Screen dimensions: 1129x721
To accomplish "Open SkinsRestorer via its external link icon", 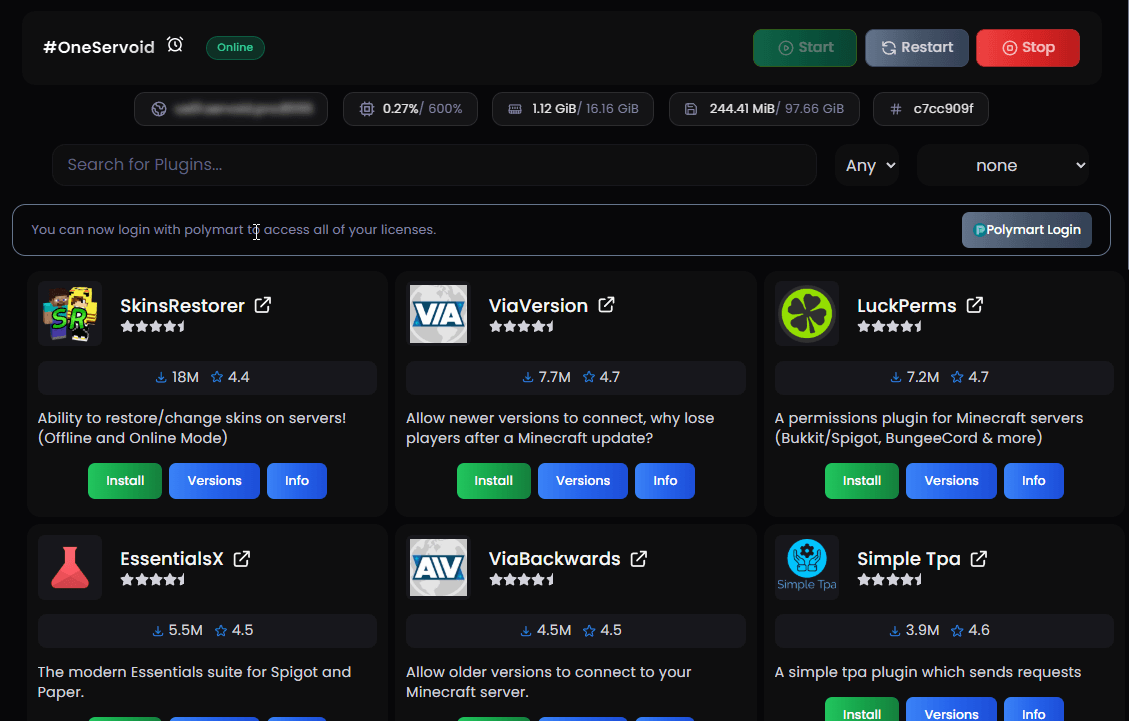I will [262, 304].
